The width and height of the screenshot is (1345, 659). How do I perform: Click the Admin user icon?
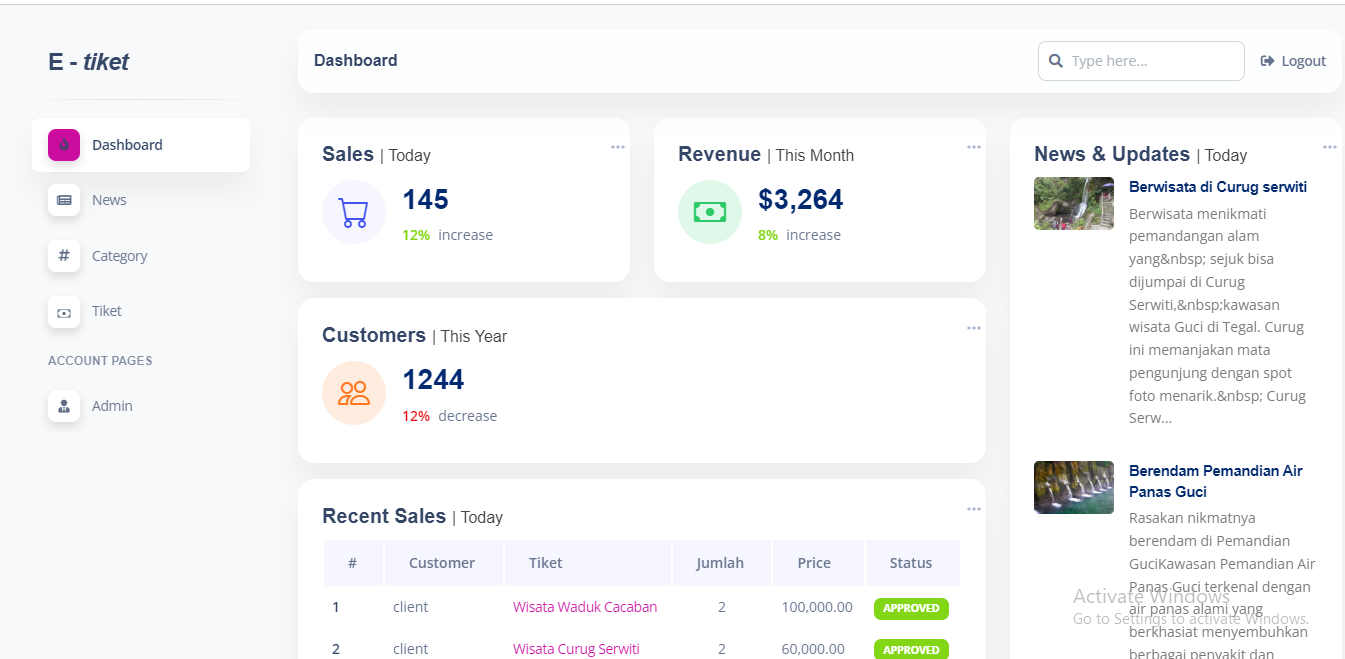tap(64, 406)
